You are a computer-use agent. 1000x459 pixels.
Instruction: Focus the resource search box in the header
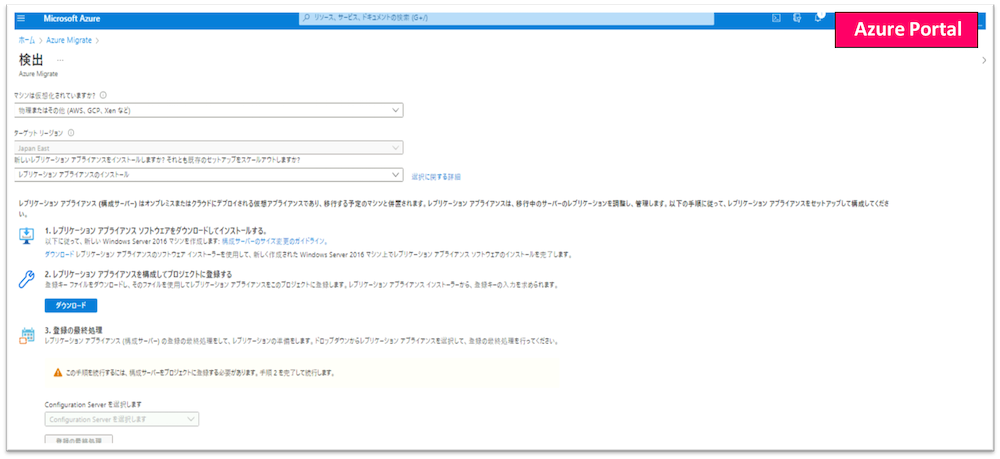click(507, 18)
